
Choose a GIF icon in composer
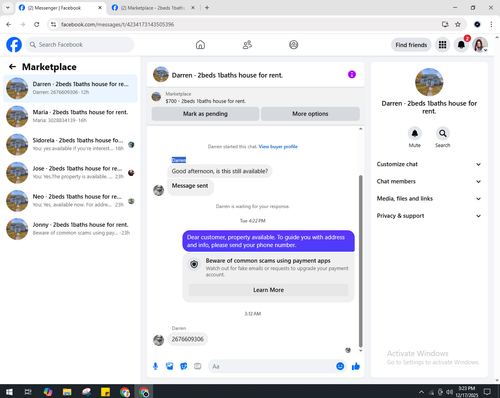pyautogui.click(x=198, y=366)
